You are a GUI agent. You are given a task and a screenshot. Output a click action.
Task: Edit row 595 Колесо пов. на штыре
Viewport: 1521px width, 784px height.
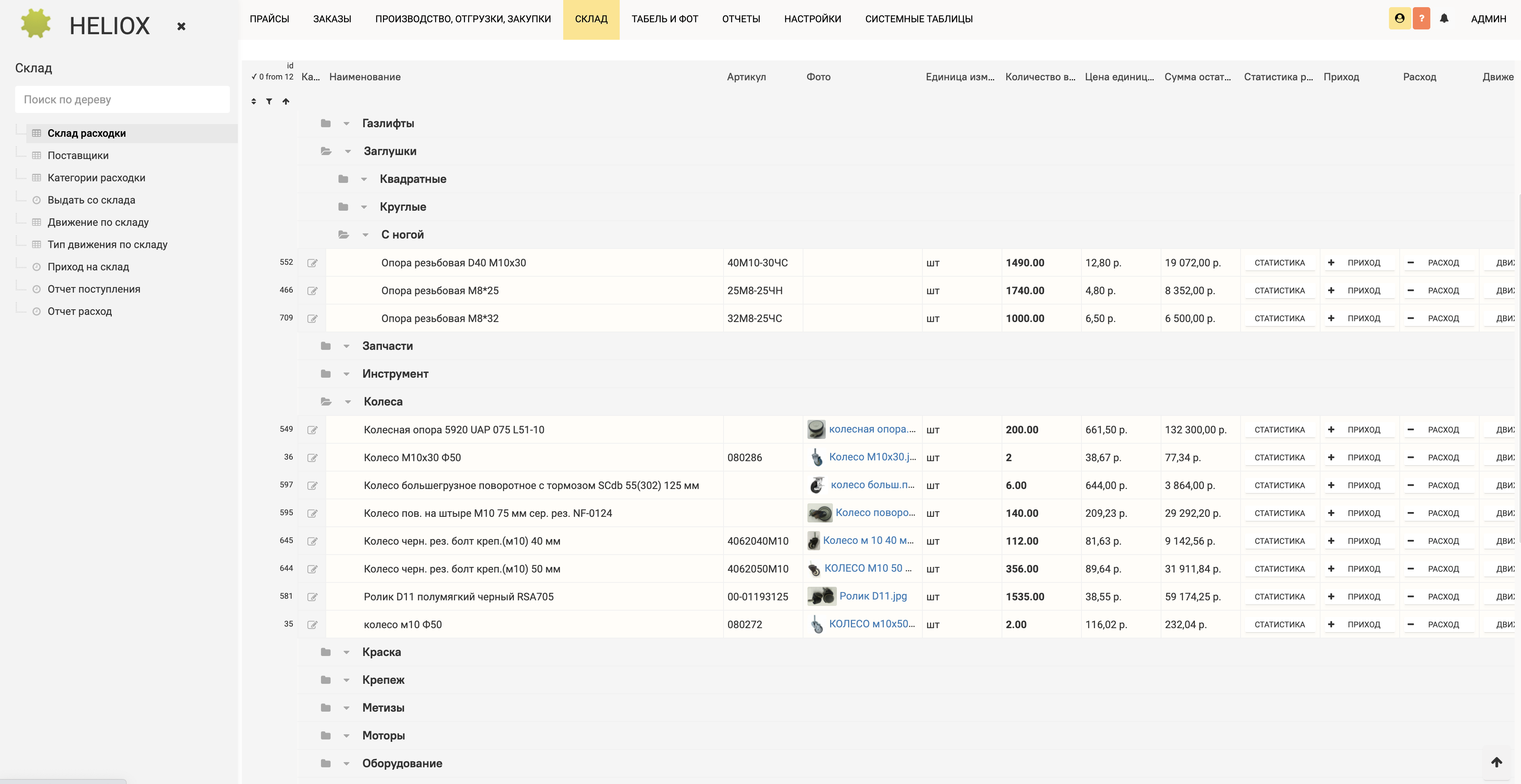tap(312, 514)
